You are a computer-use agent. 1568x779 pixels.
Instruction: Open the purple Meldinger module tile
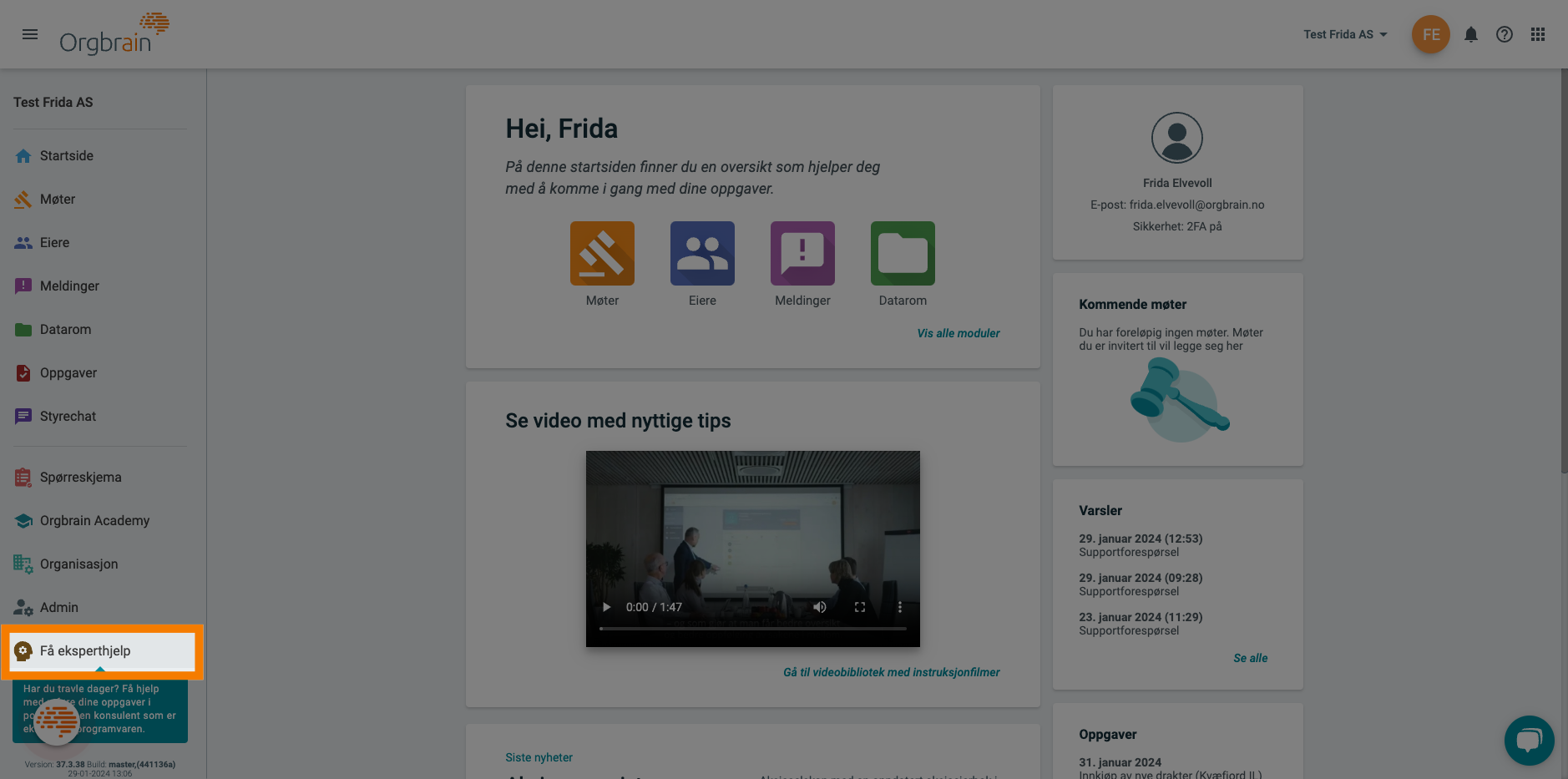point(802,253)
